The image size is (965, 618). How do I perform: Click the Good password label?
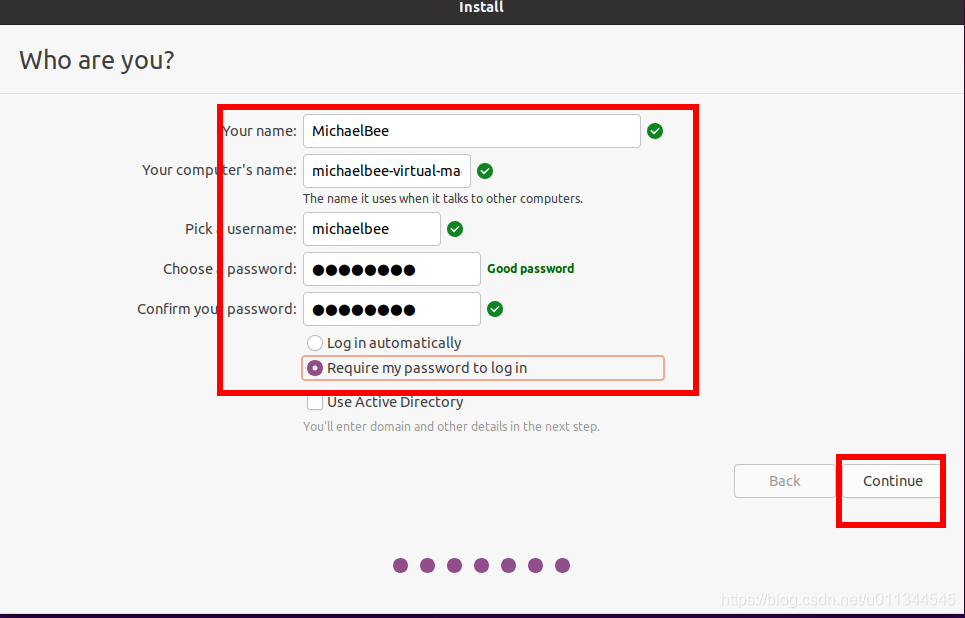(x=531, y=269)
